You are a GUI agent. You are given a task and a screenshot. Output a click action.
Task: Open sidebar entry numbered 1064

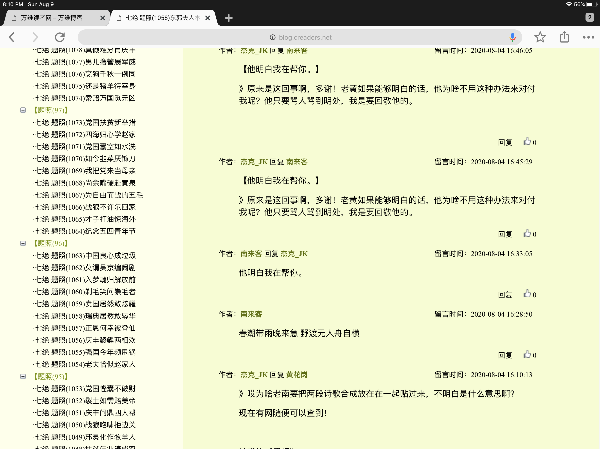(x=85, y=231)
